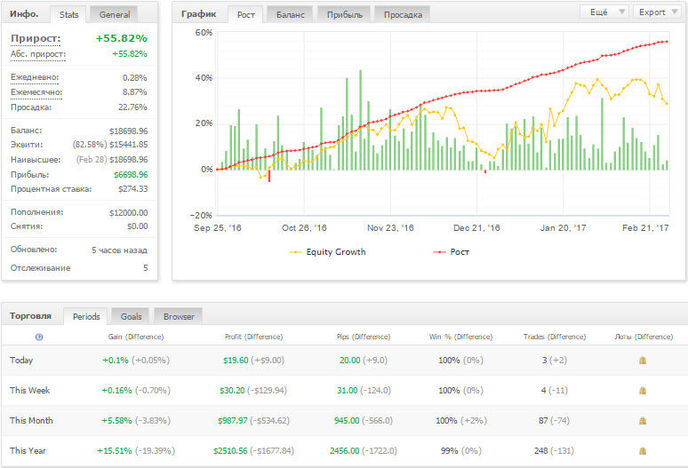
Task: Click the Pips (Difference) column header
Action: [x=363, y=337]
